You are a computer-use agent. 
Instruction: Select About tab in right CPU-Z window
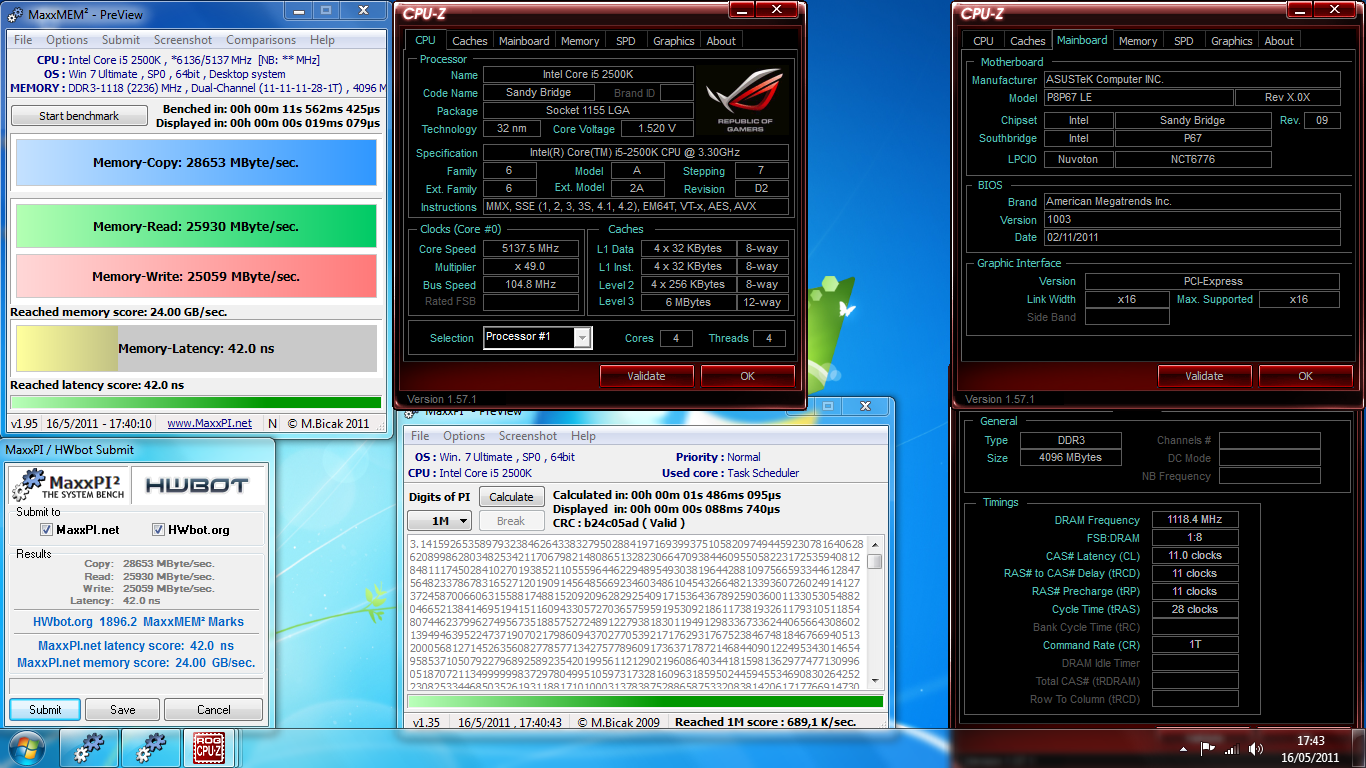[1279, 41]
